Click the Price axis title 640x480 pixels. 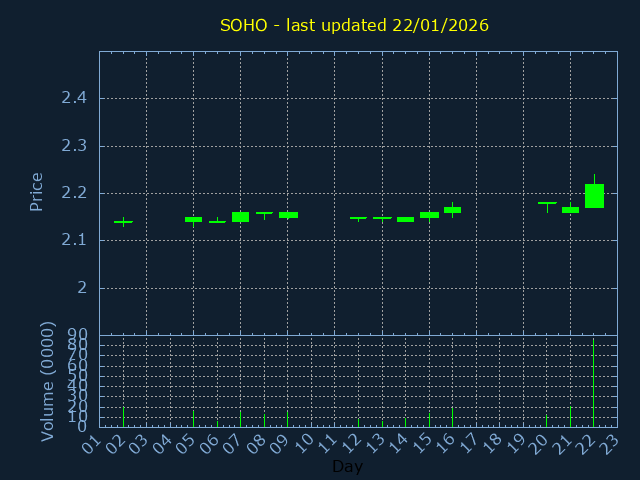pyautogui.click(x=37, y=191)
